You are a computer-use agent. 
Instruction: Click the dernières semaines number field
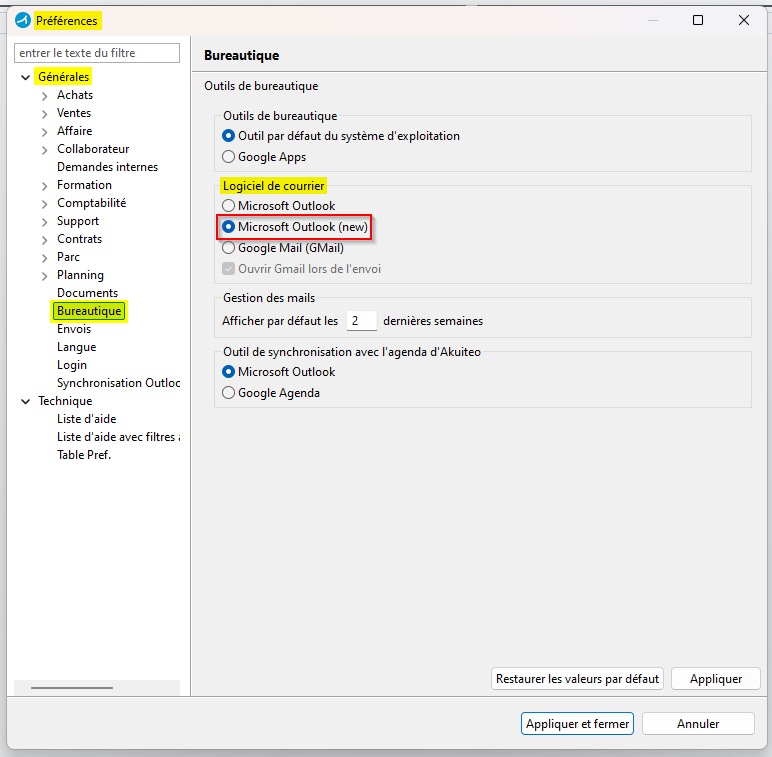pyautogui.click(x=361, y=321)
